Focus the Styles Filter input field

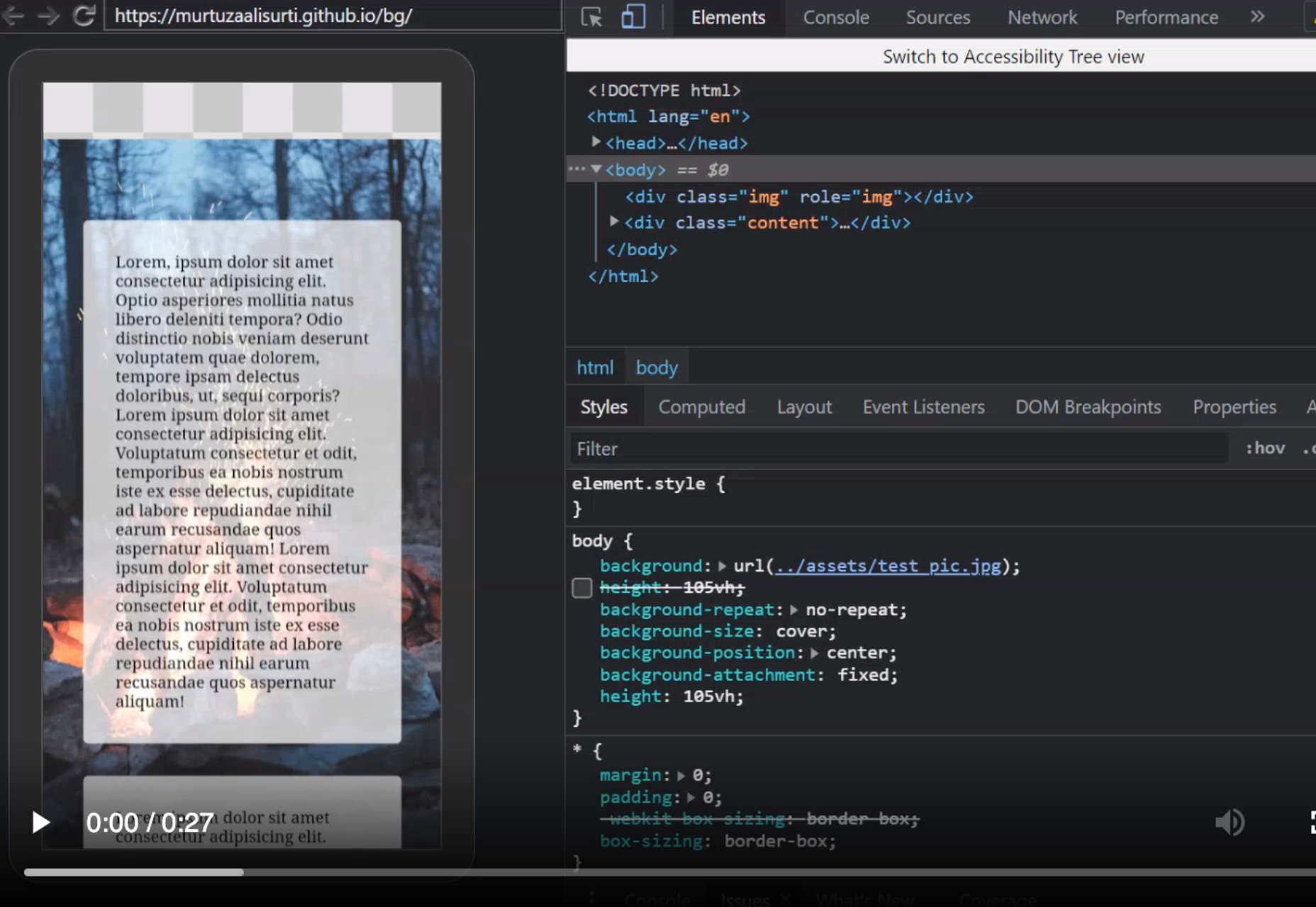899,448
